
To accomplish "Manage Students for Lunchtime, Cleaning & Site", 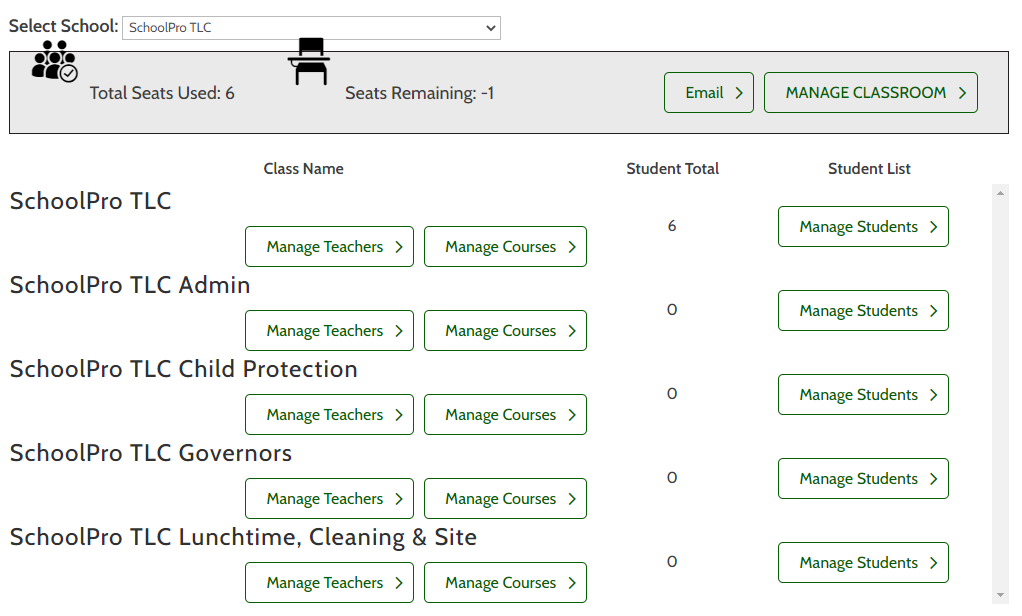I will tap(863, 563).
